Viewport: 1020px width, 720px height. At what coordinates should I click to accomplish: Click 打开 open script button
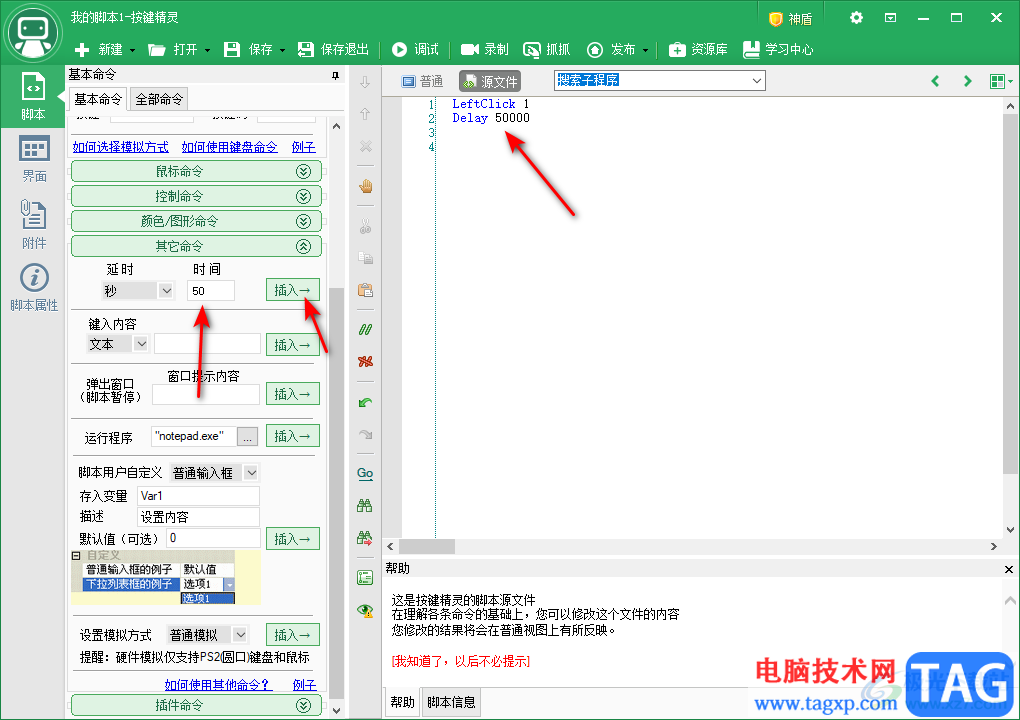tap(172, 49)
